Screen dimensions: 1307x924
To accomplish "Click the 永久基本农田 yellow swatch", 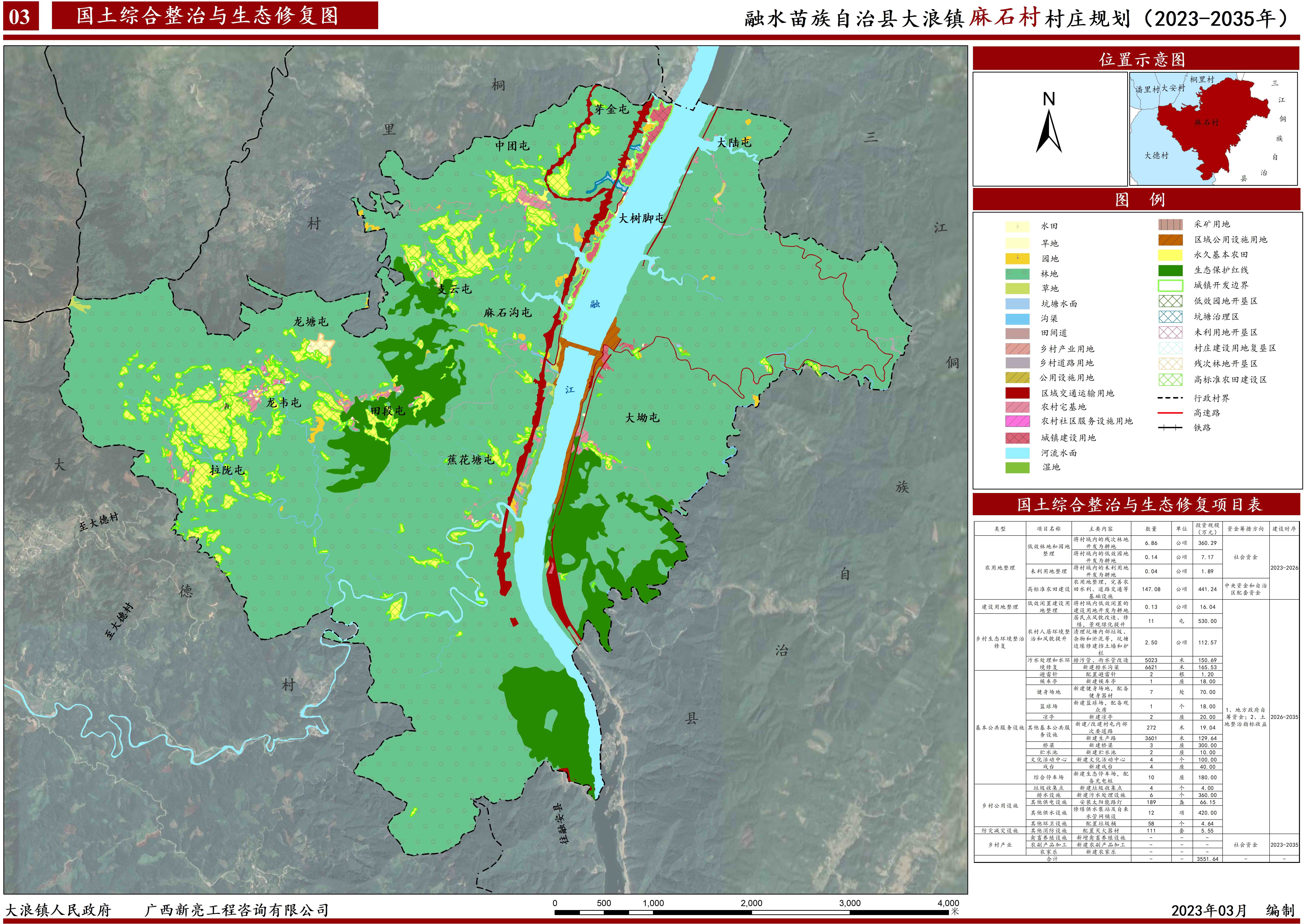I will 1170,255.
